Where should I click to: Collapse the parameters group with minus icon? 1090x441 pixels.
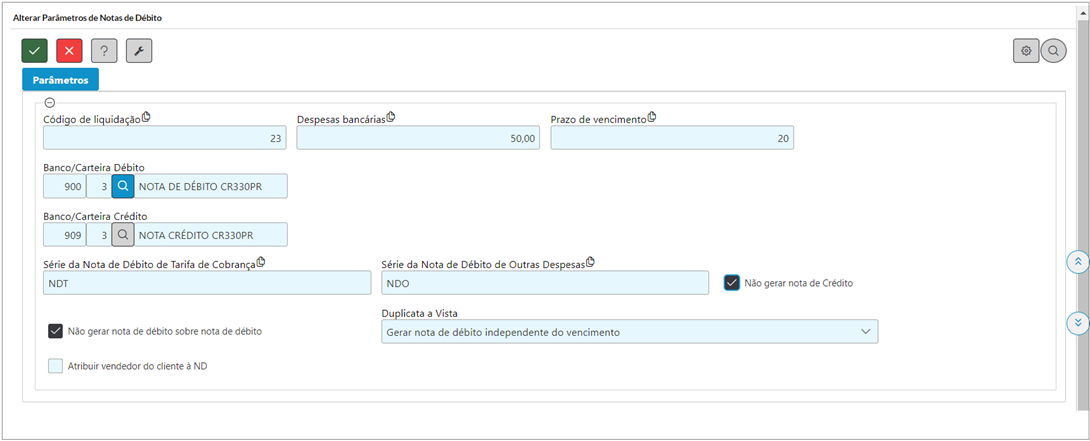[49, 103]
